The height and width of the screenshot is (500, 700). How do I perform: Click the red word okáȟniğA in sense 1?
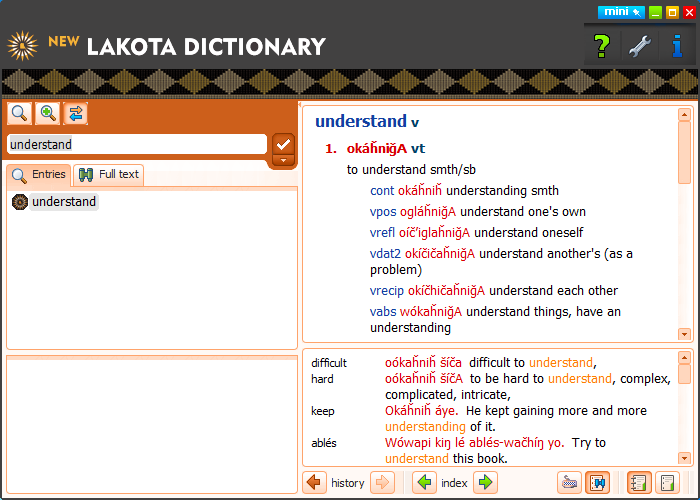pyautogui.click(x=377, y=148)
